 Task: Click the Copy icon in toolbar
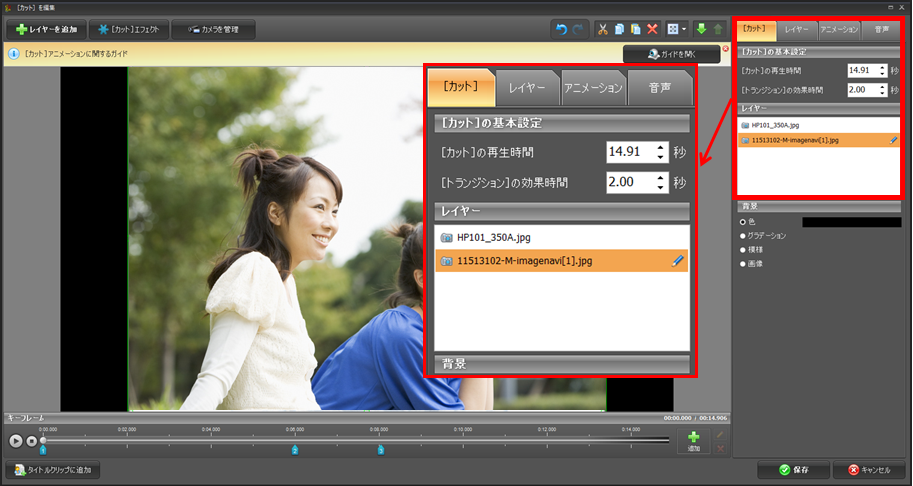[619, 30]
